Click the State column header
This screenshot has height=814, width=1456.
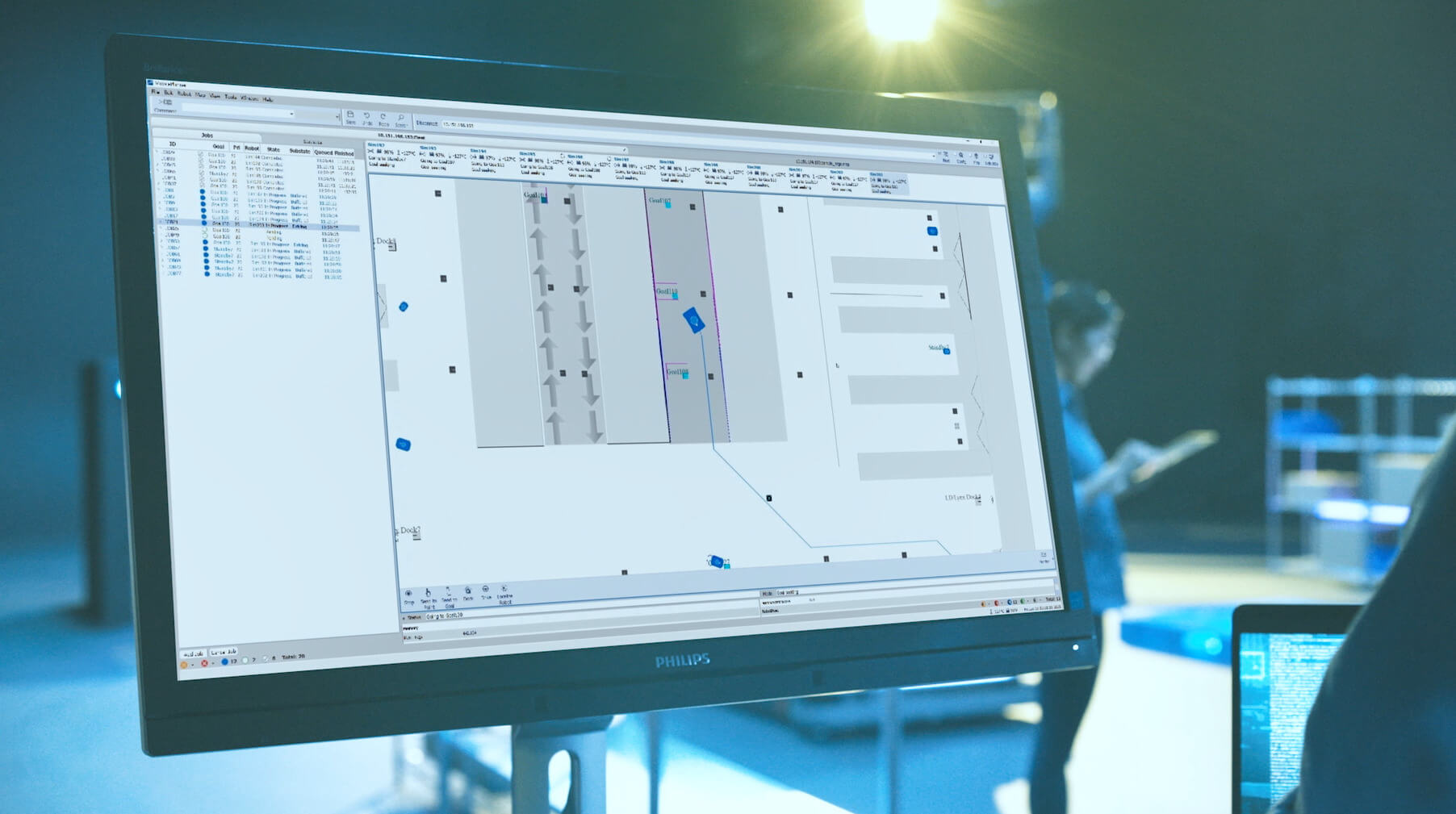(x=274, y=149)
